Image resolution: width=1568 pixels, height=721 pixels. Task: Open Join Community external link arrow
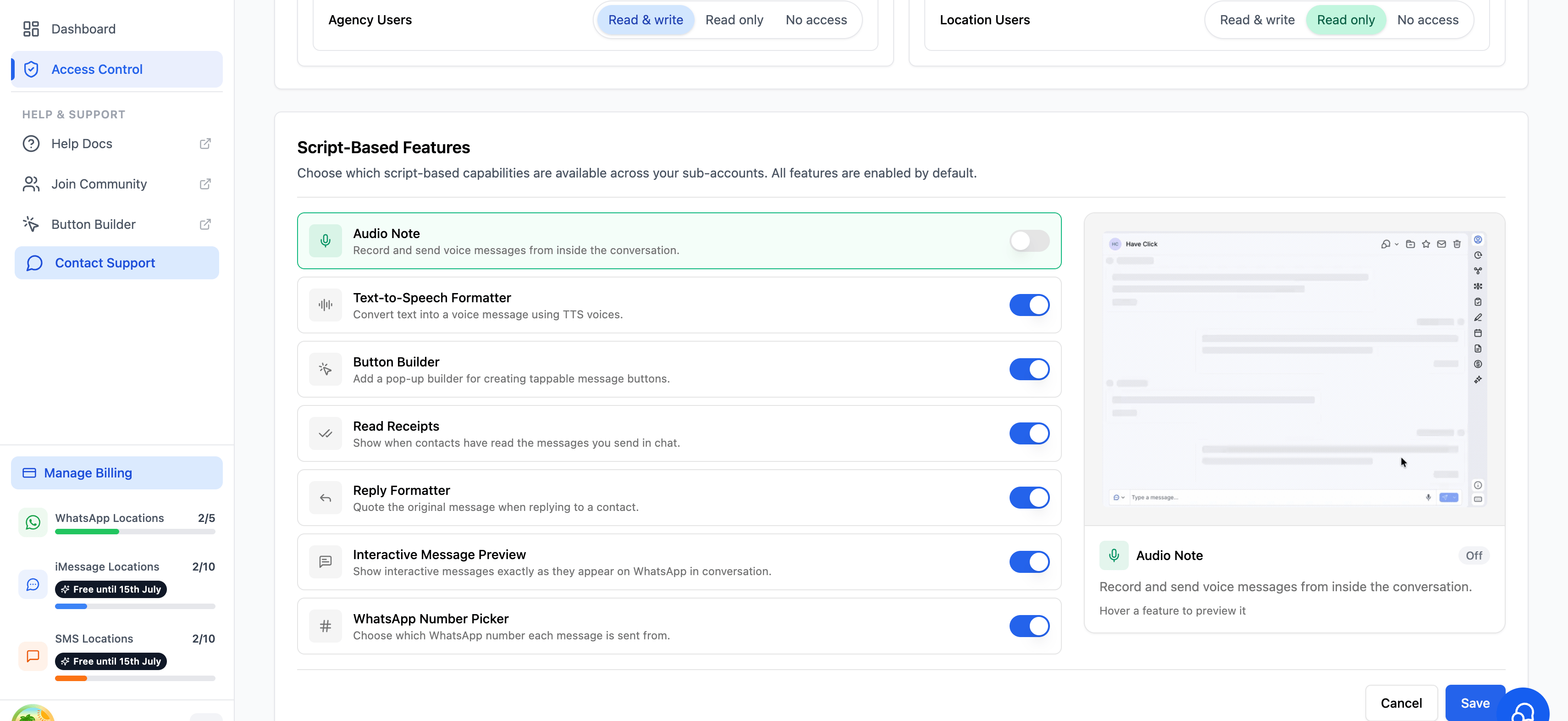pos(205,184)
